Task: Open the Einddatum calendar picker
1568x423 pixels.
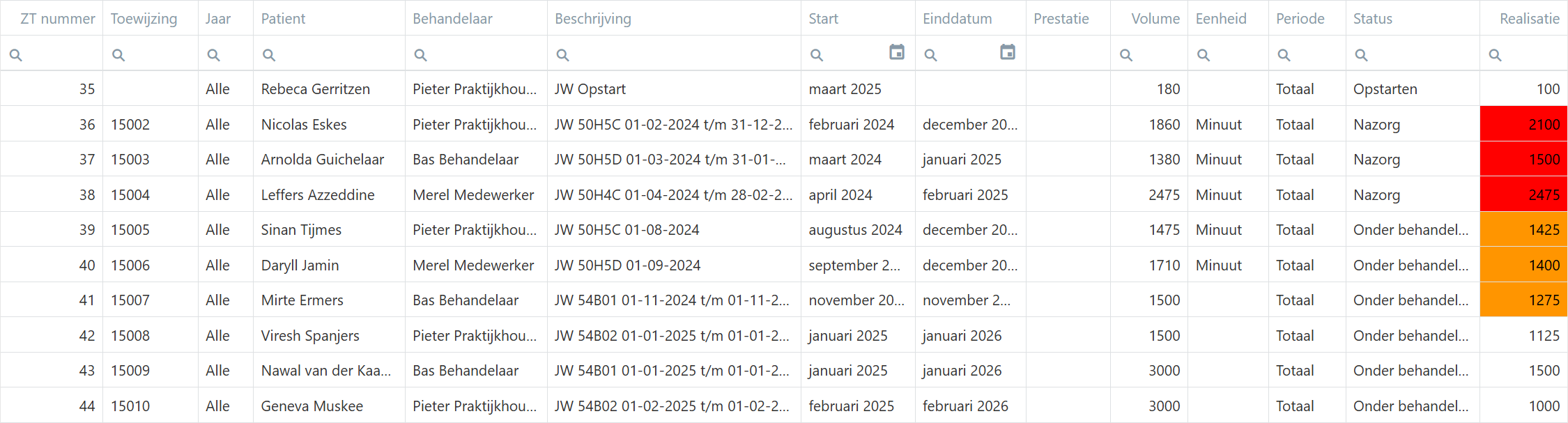Action: point(1007,52)
